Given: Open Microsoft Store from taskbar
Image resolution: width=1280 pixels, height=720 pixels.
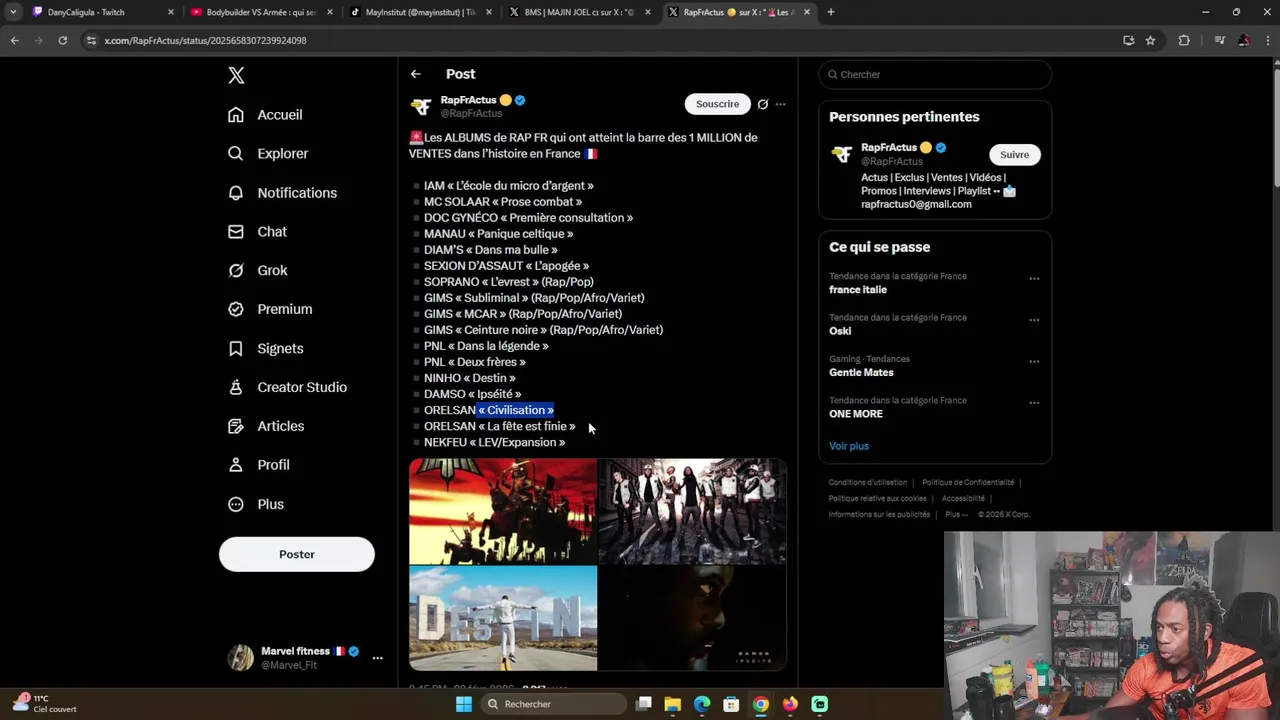Looking at the screenshot, I should (x=731, y=704).
